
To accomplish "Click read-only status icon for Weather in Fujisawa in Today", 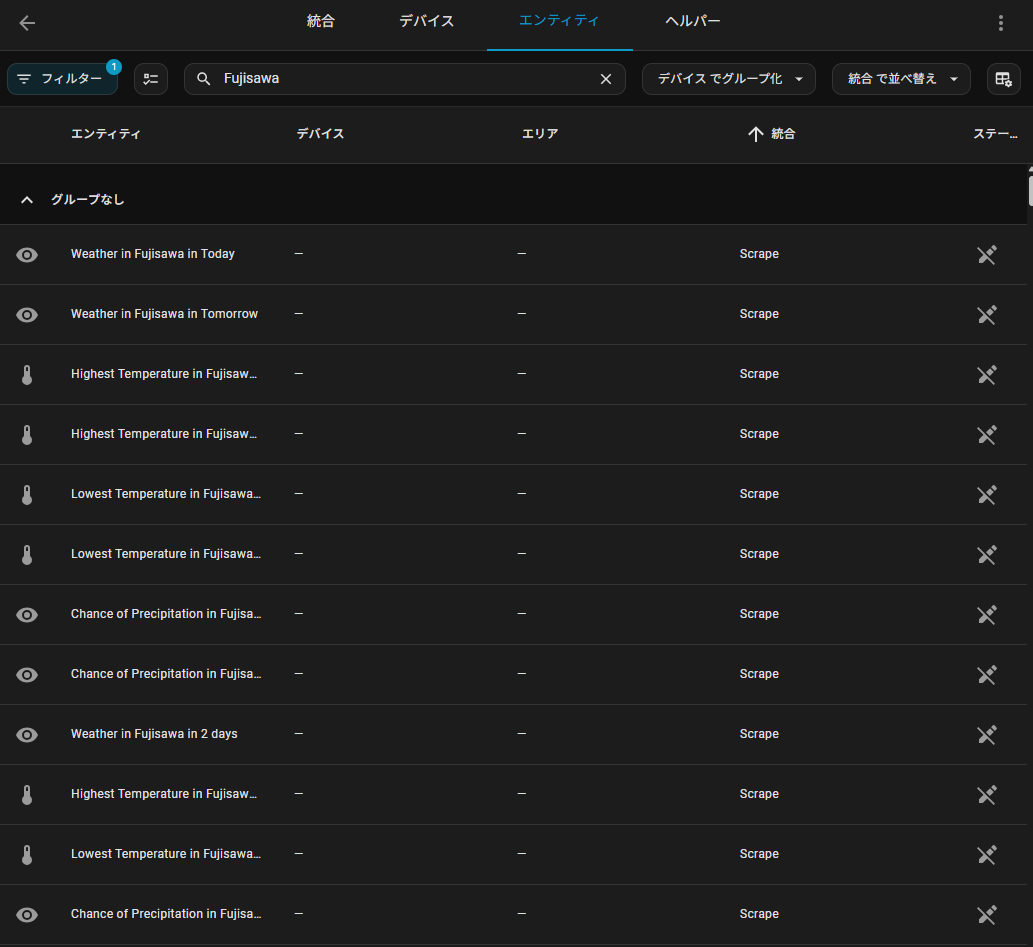I will [x=987, y=255].
